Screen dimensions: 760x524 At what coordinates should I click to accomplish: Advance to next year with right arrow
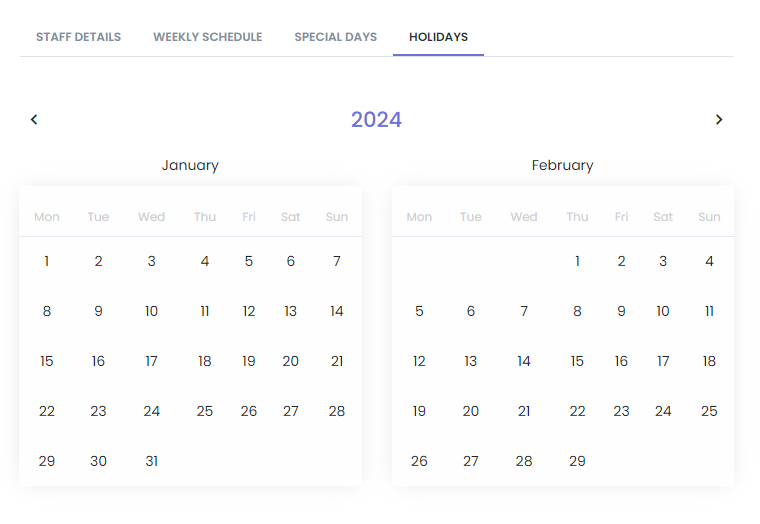[718, 120]
